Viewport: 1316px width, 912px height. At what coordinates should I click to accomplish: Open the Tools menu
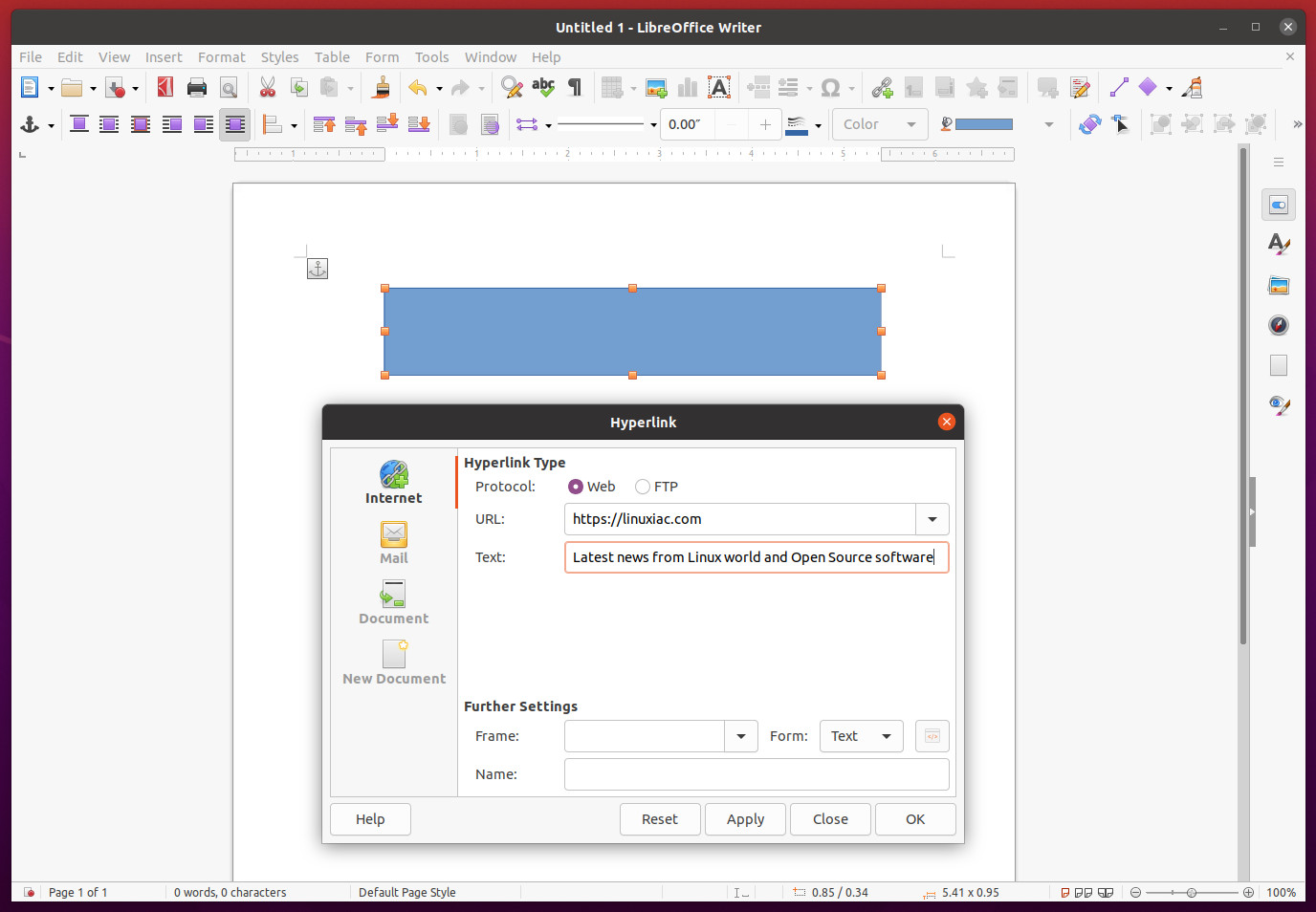point(431,57)
